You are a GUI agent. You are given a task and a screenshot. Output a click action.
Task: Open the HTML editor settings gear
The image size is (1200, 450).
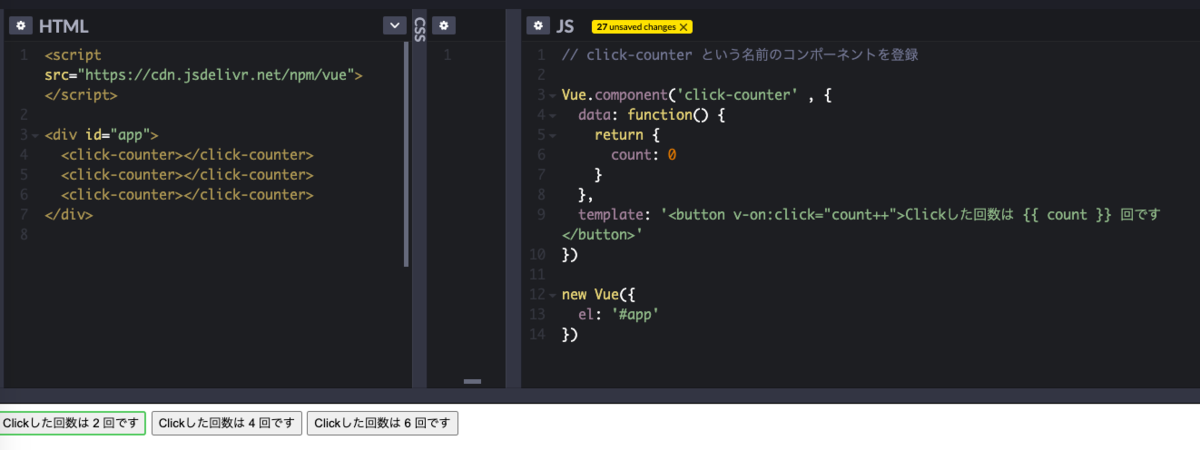(21, 25)
